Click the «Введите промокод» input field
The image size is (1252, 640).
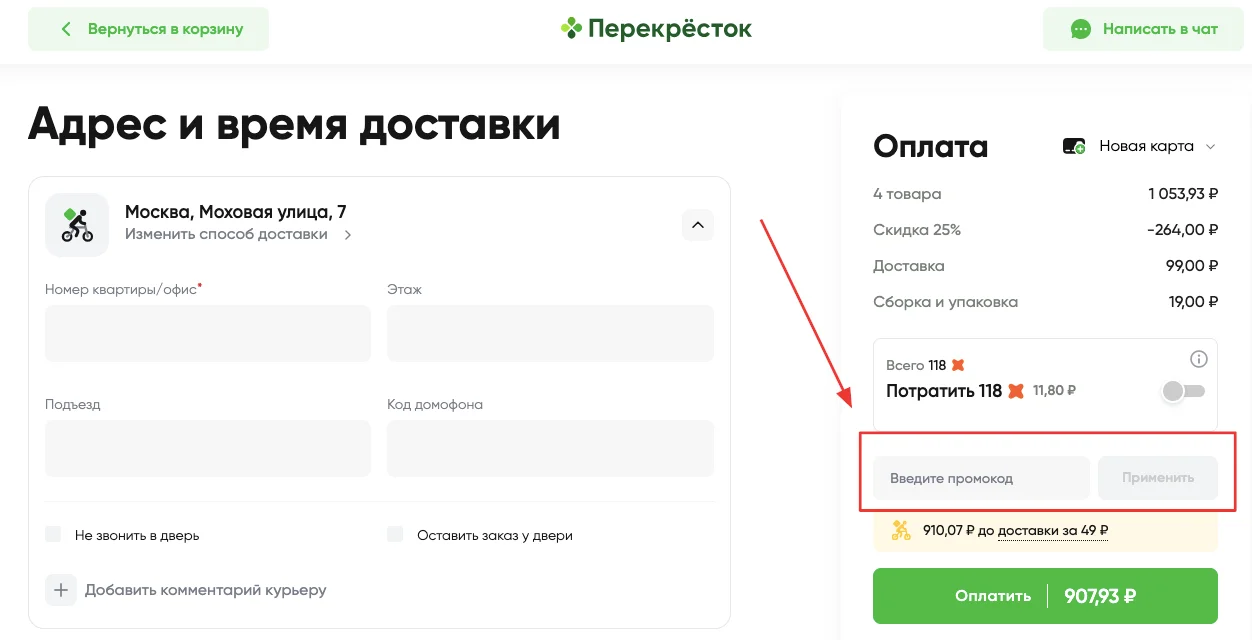point(981,478)
